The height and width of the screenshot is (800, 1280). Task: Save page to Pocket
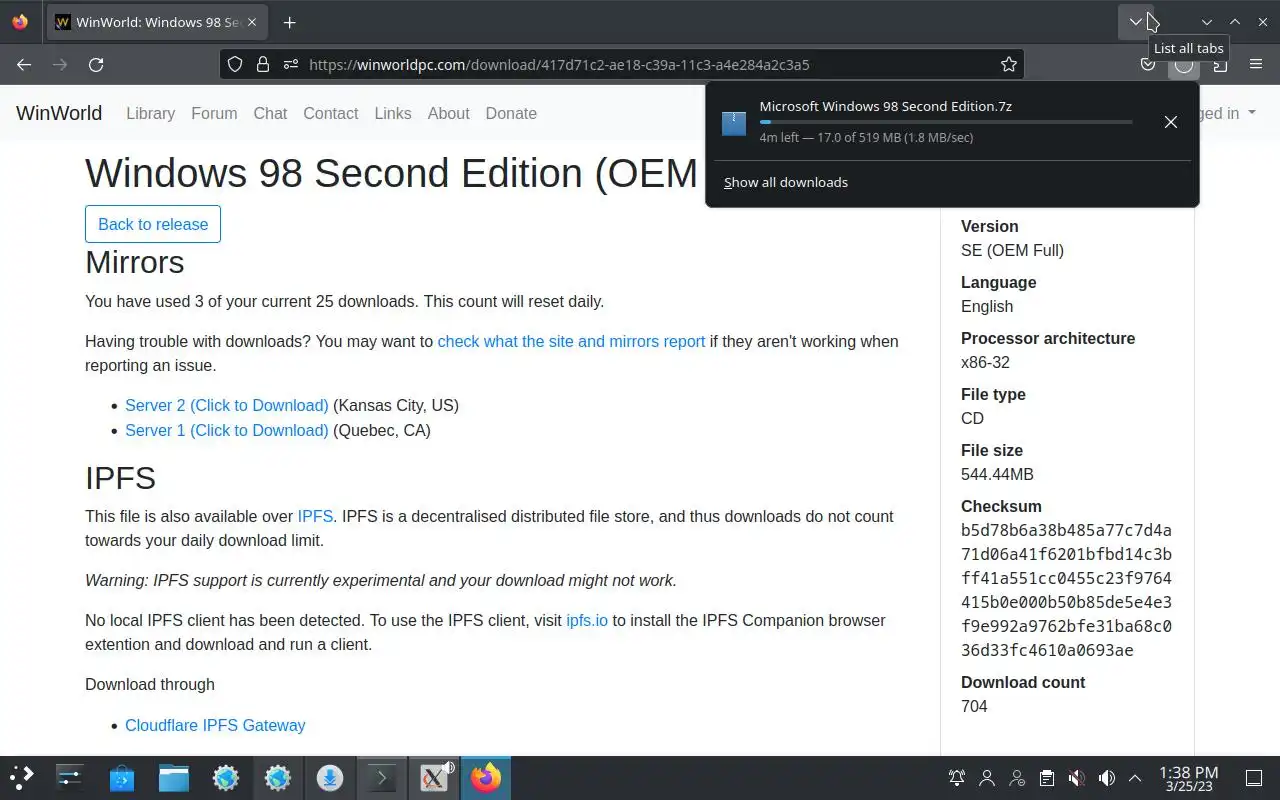(x=1148, y=64)
